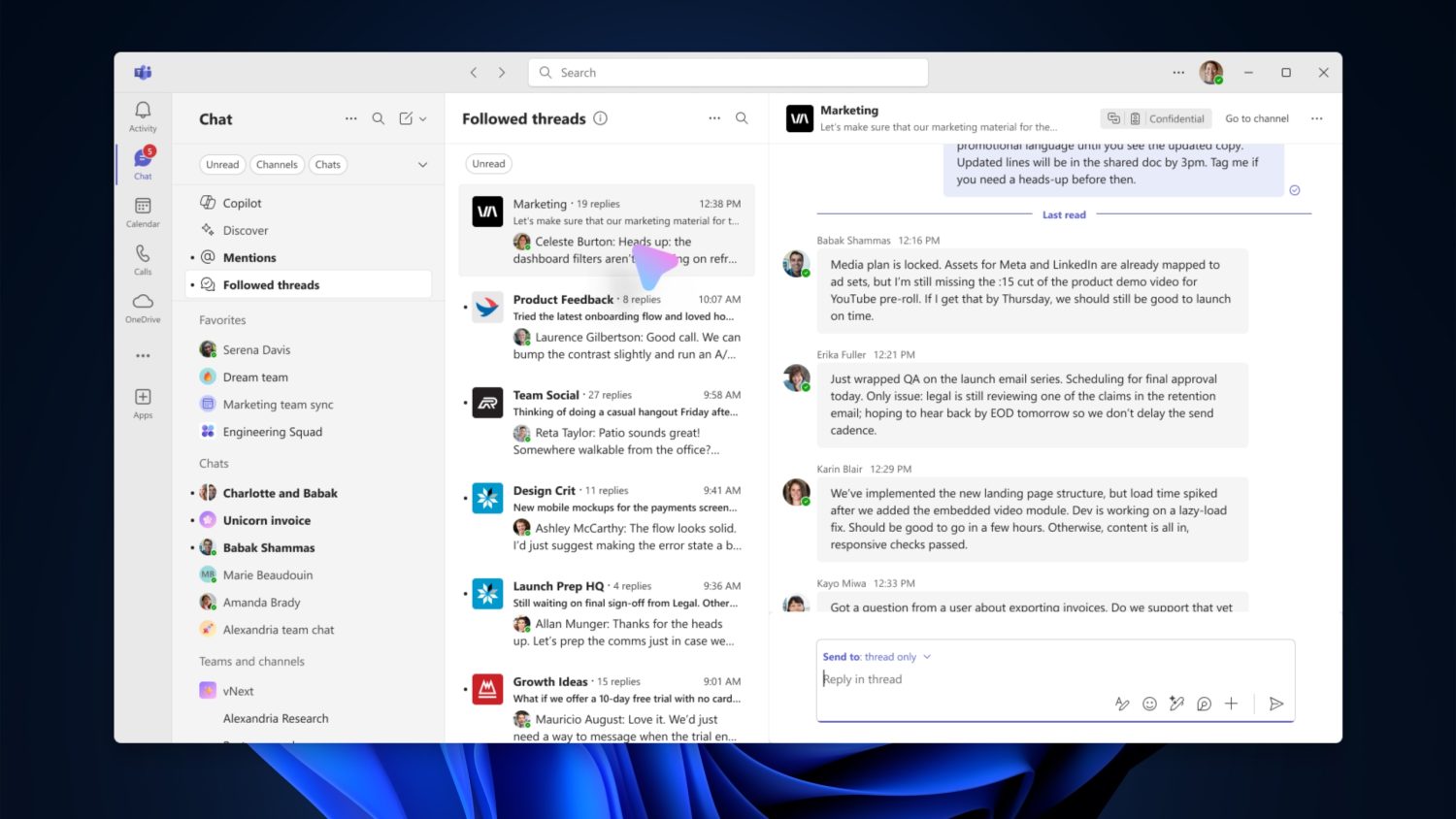This screenshot has height=819, width=1456.
Task: Go forward with the right arrow
Action: point(502,73)
